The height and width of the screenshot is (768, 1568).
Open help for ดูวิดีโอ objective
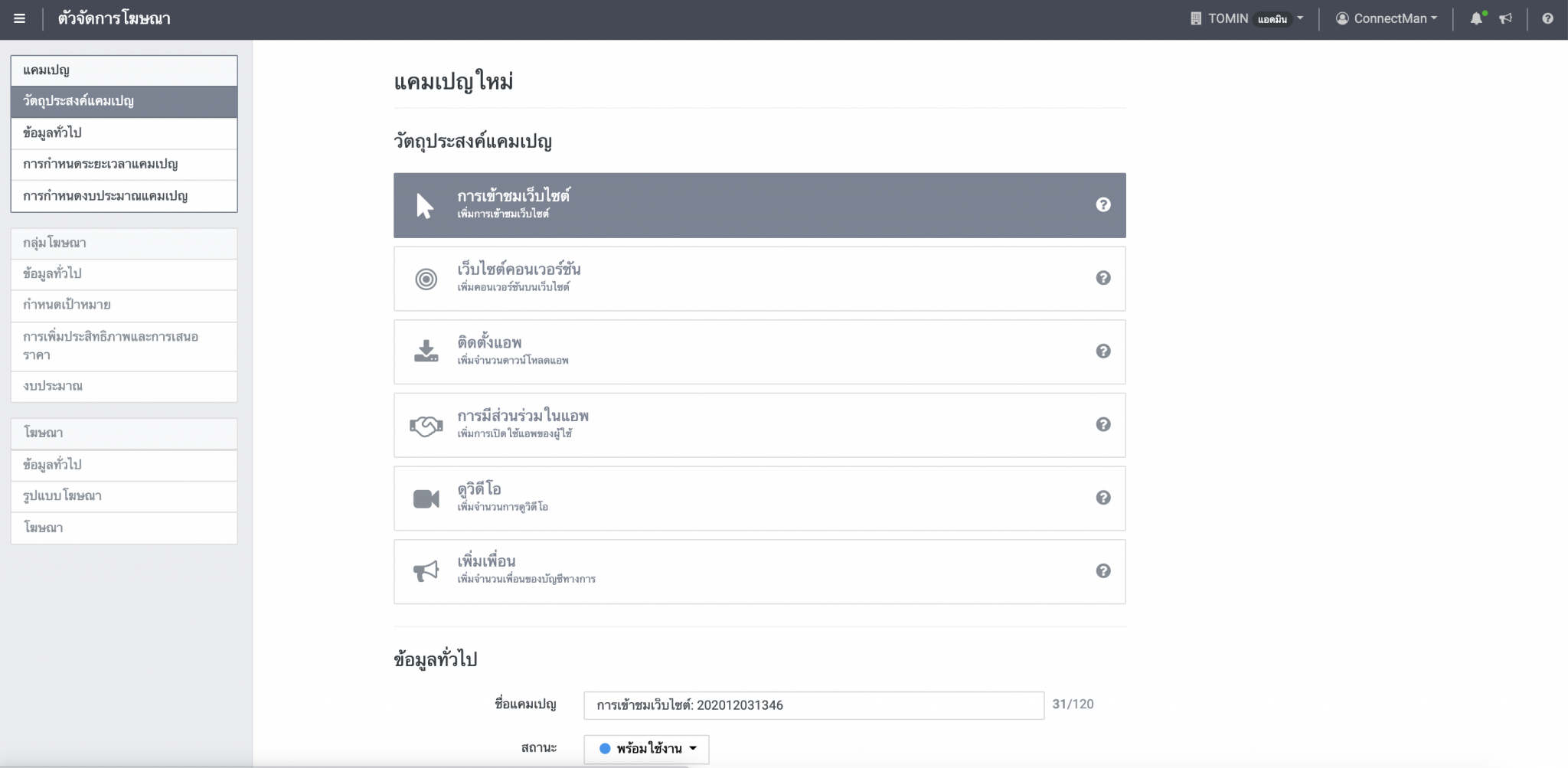[1102, 498]
